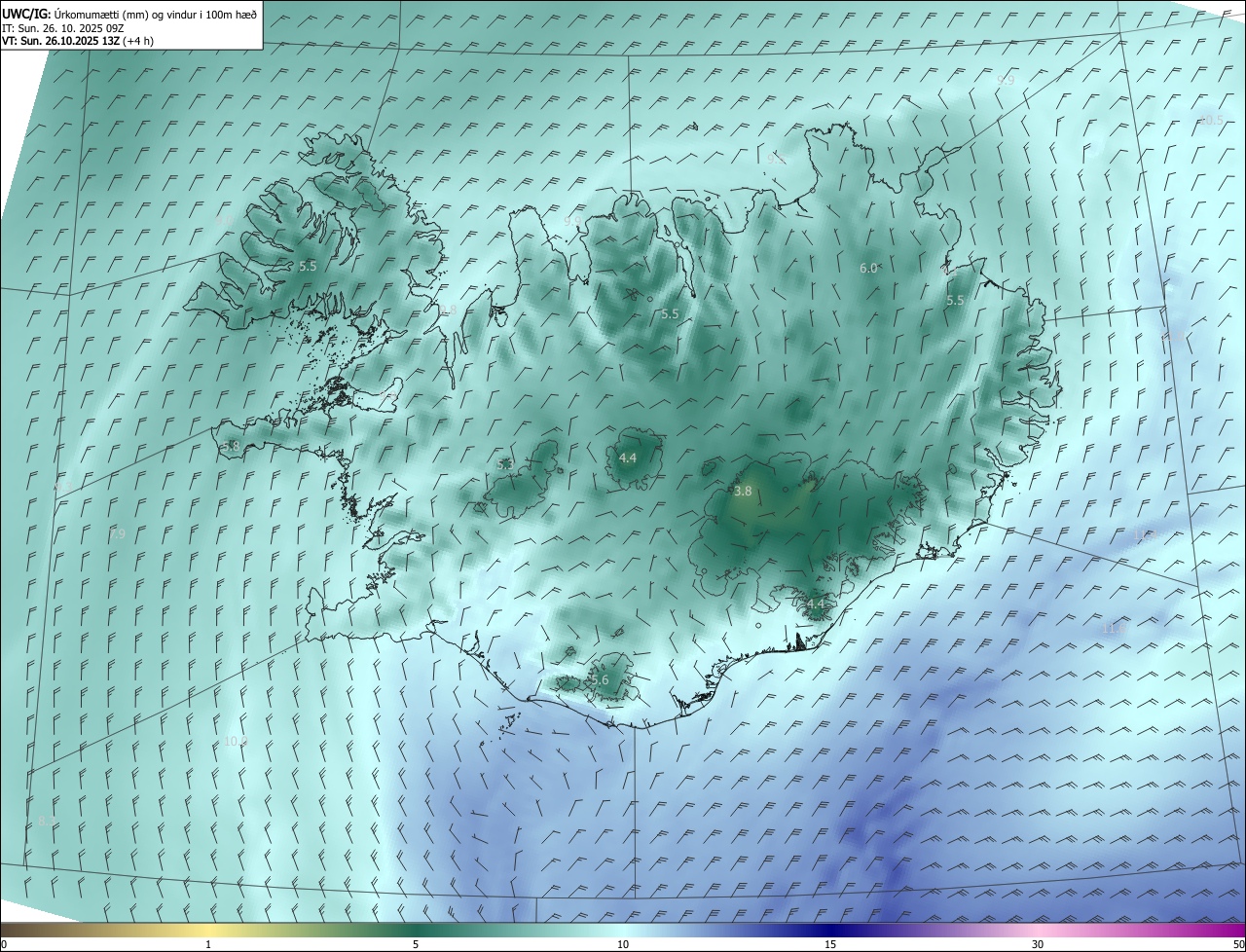Click the UWC/IG map title text
Viewport: 1246px width, 952px height.
click(x=129, y=14)
